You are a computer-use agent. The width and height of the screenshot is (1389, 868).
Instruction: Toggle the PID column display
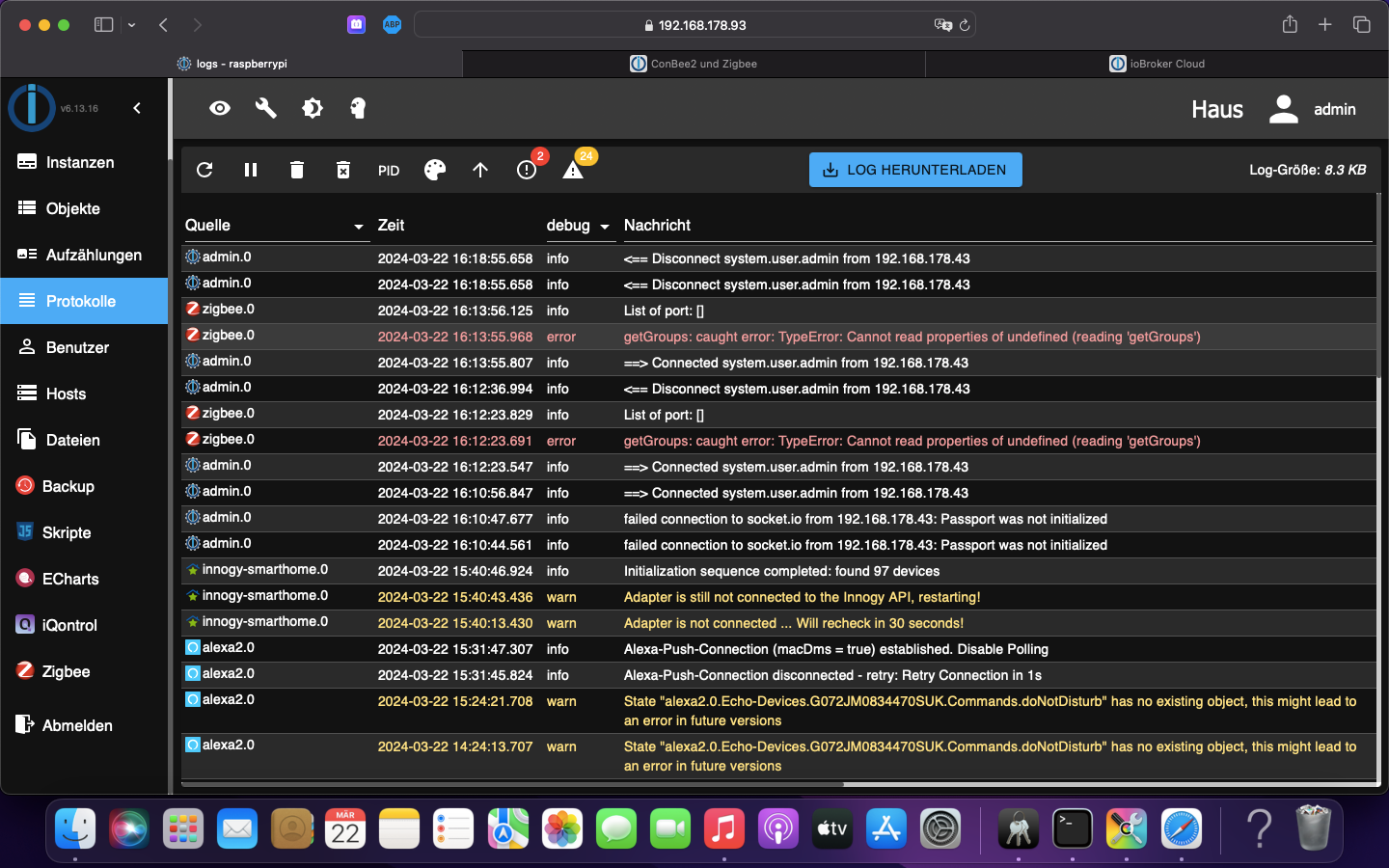[x=389, y=171]
